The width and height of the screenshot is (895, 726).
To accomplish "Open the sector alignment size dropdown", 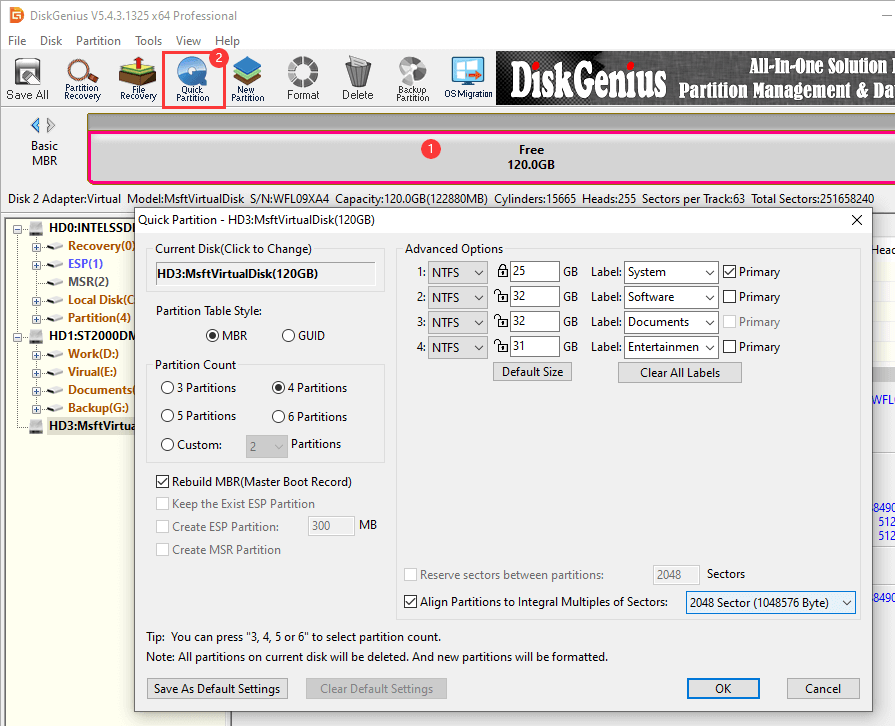I will (x=770, y=602).
